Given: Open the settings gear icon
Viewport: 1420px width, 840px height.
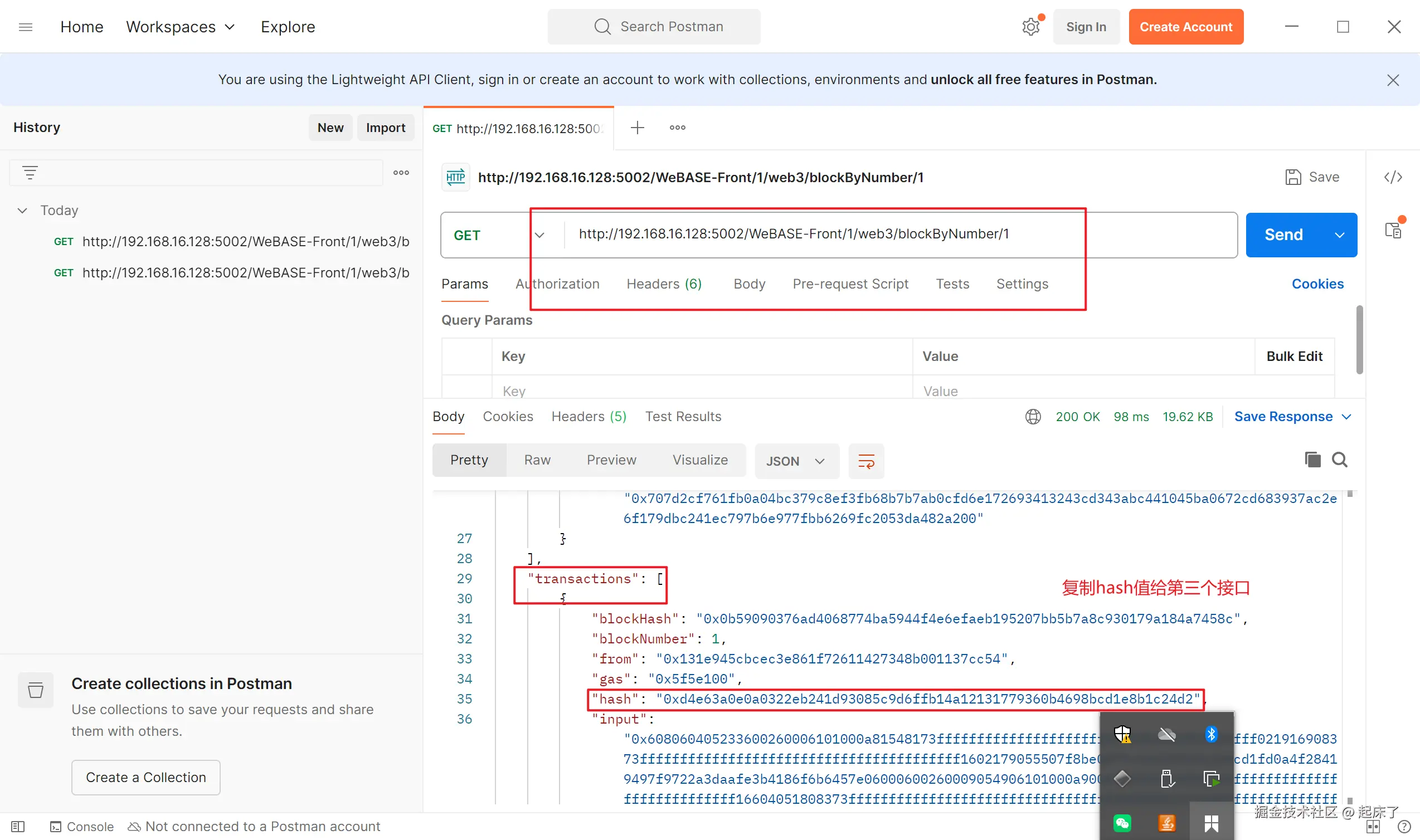Looking at the screenshot, I should 1030,27.
